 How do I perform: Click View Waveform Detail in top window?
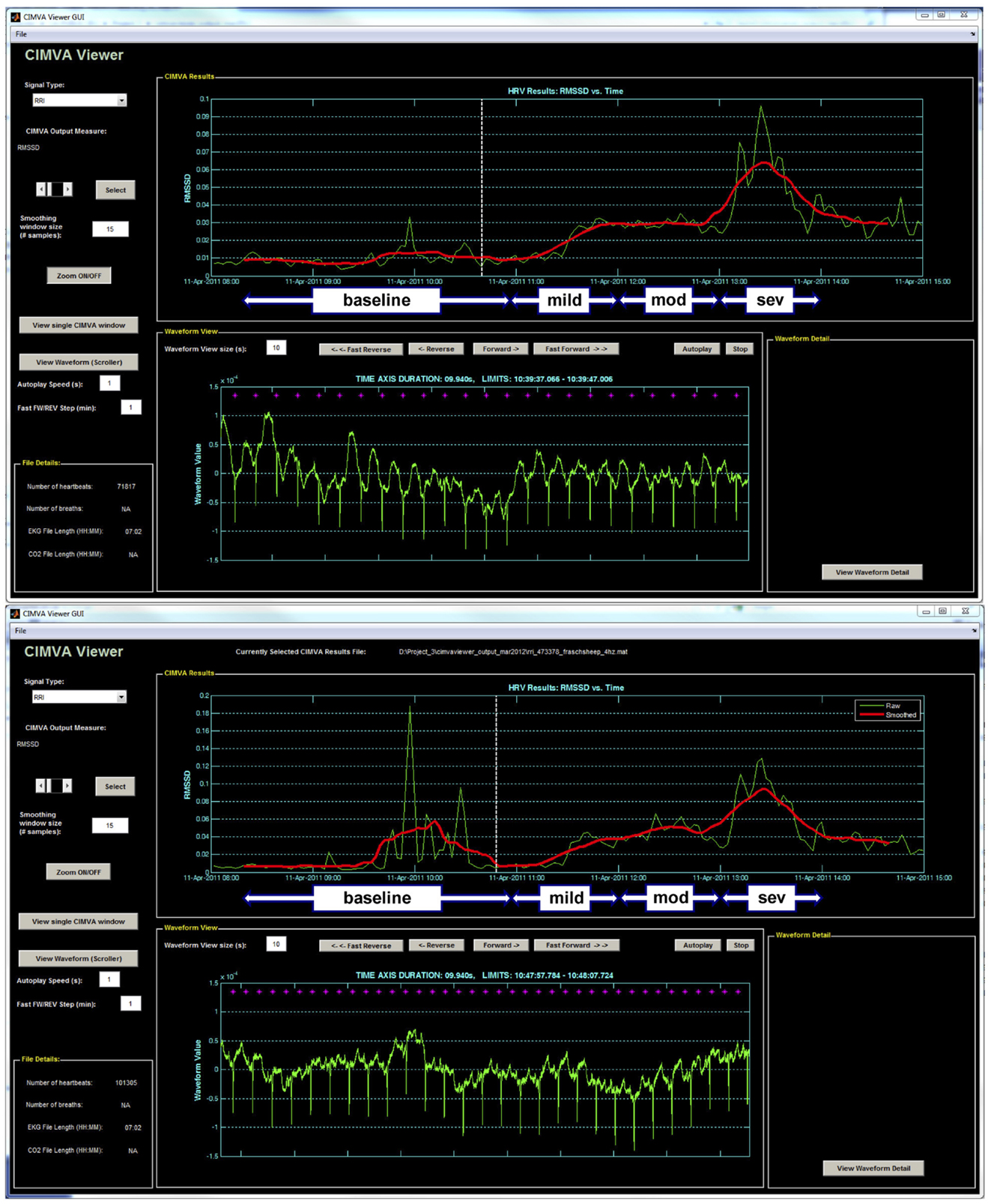point(873,572)
